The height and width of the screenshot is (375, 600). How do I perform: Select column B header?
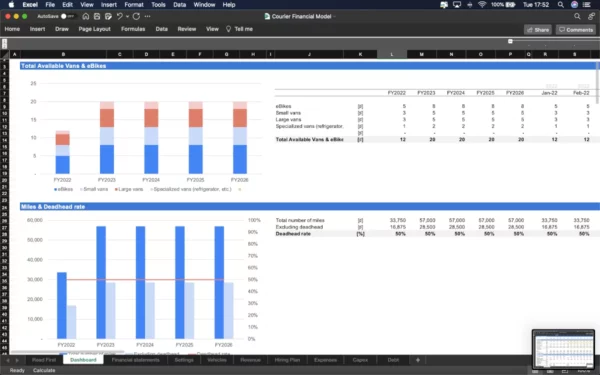pyautogui.click(x=63, y=54)
